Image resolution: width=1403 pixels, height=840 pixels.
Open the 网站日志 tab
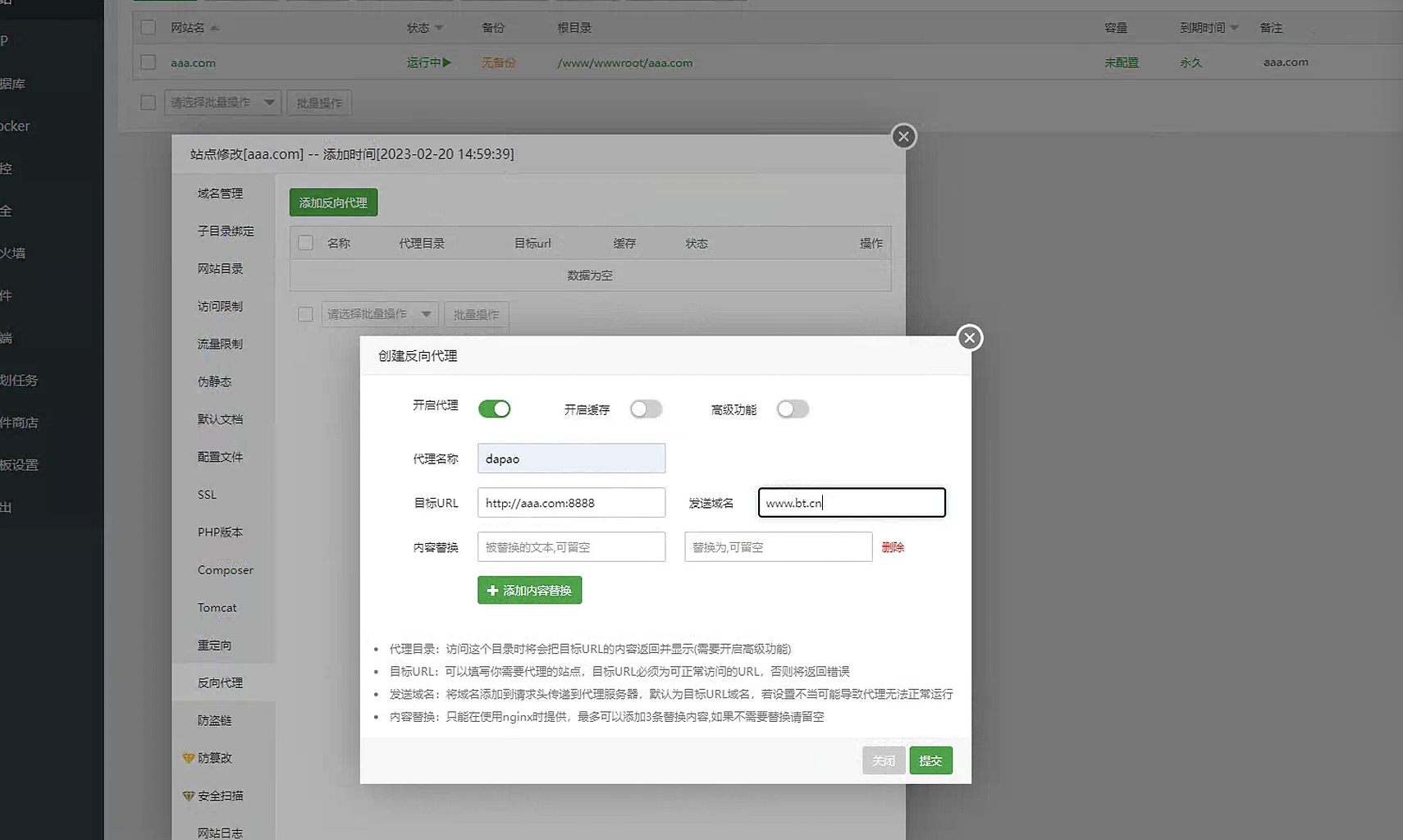tap(220, 833)
